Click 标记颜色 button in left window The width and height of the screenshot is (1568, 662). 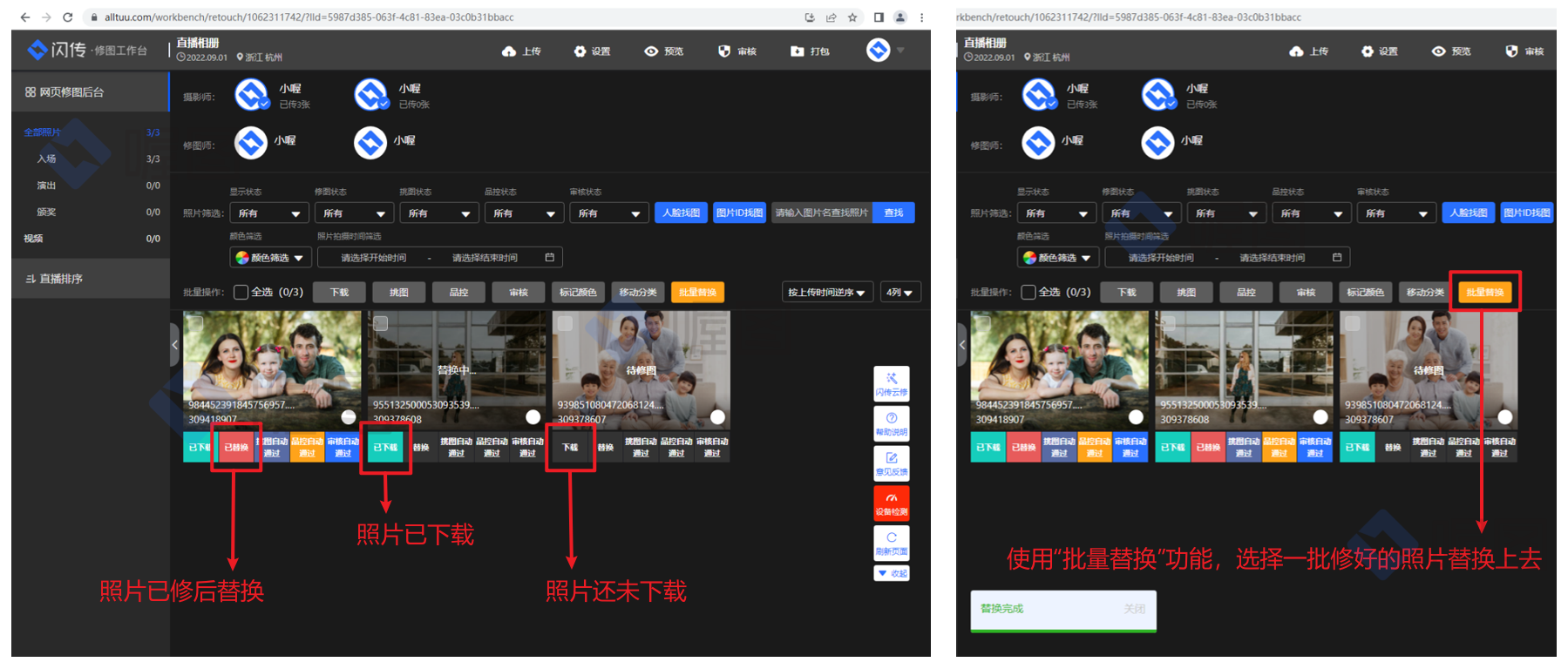click(578, 293)
